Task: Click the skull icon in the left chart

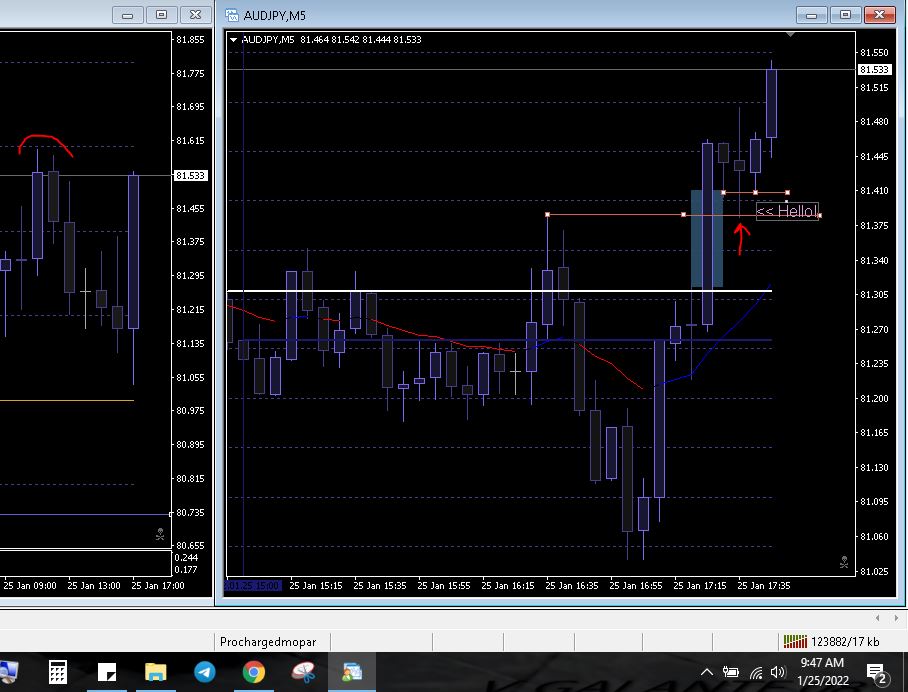Action: click(160, 536)
